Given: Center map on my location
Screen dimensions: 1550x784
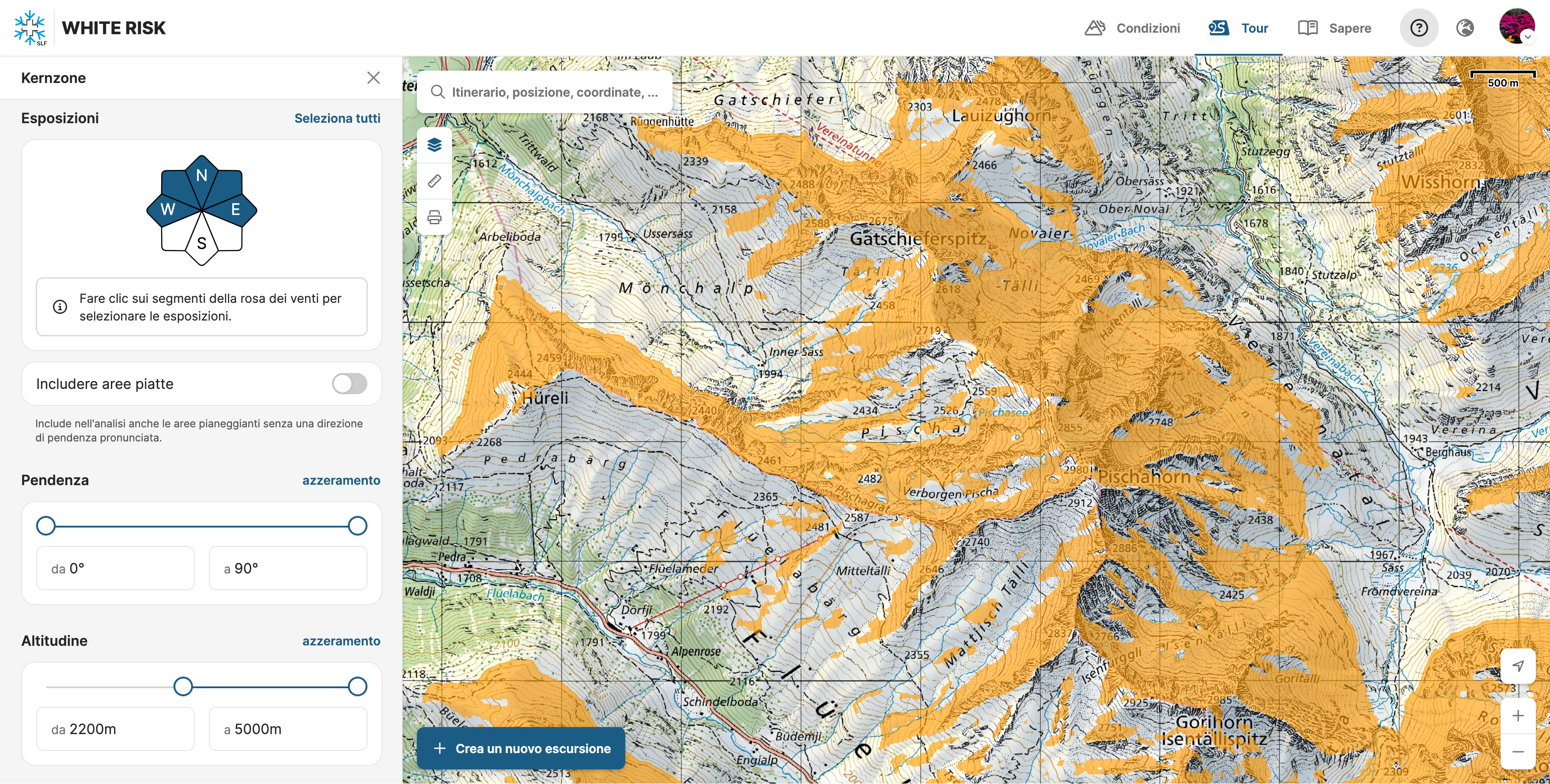Looking at the screenshot, I should point(1517,665).
